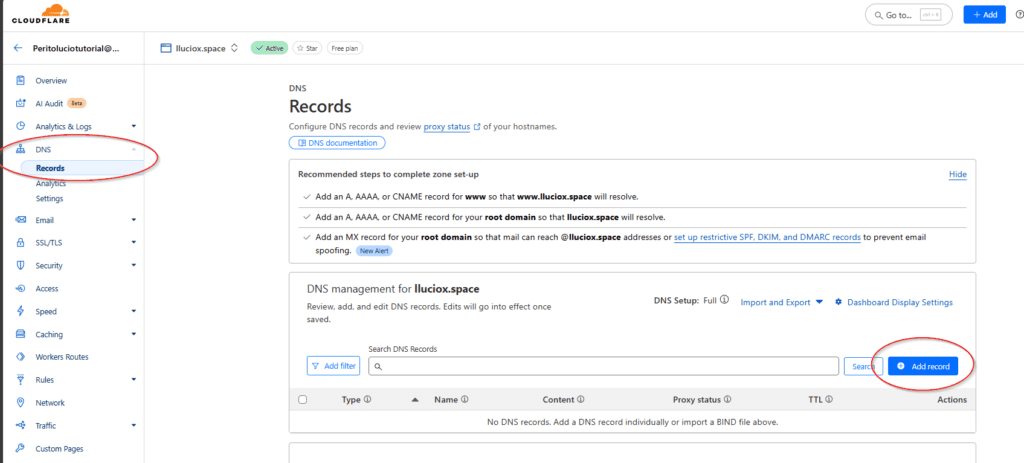Click the Network location pin icon
This screenshot has height=463, width=1024.
21,403
